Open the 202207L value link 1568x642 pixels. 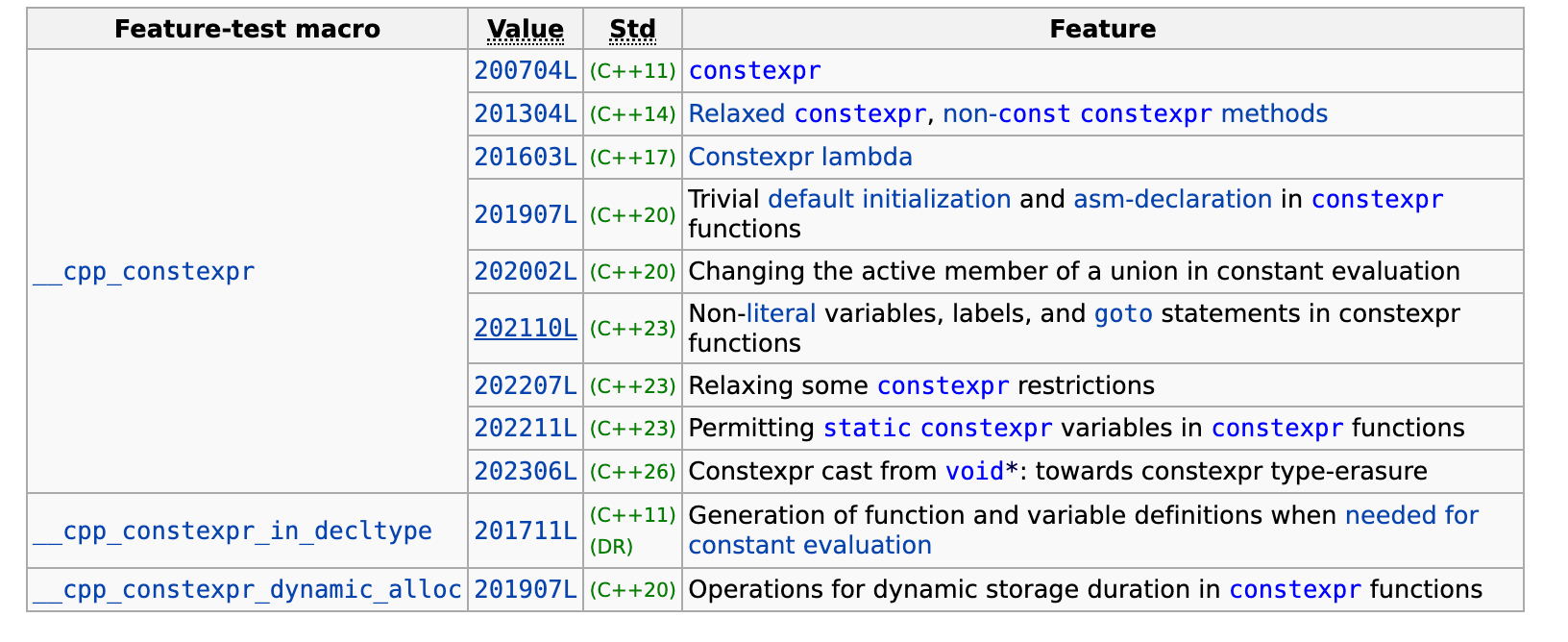526,385
